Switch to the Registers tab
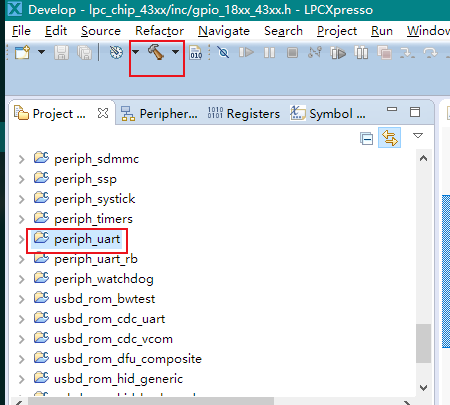This screenshot has width=450, height=405. point(244,114)
